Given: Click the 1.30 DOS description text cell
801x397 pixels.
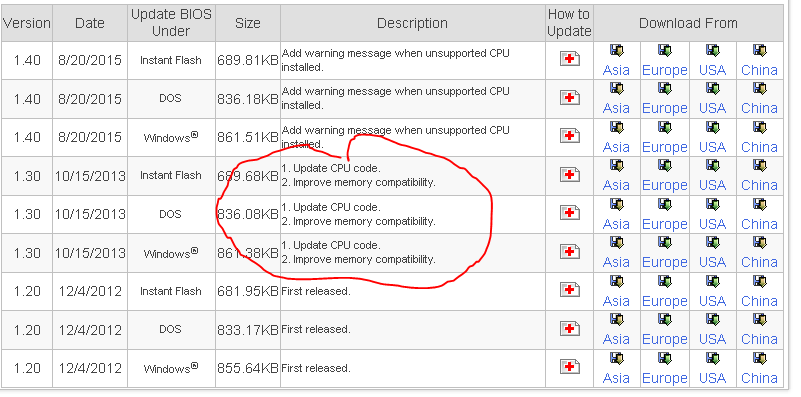Looking at the screenshot, I should (412, 215).
